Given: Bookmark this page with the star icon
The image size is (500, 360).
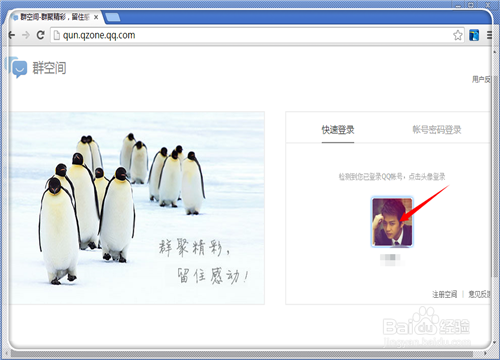Looking at the screenshot, I should (458, 35).
